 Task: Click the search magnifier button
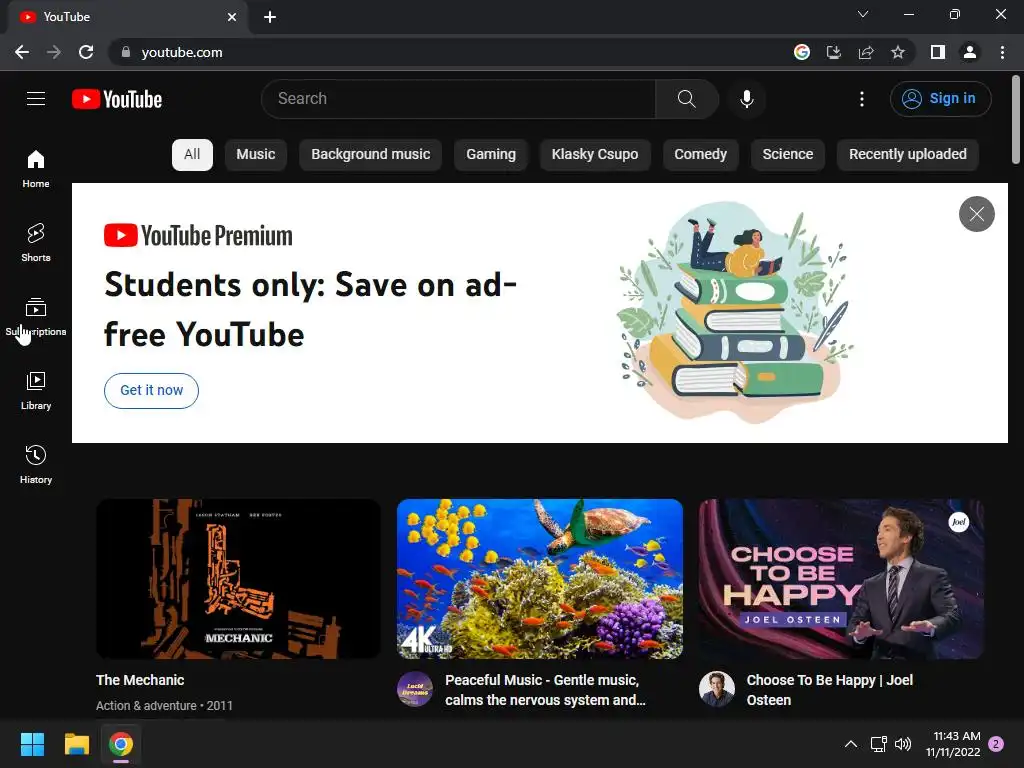(686, 99)
